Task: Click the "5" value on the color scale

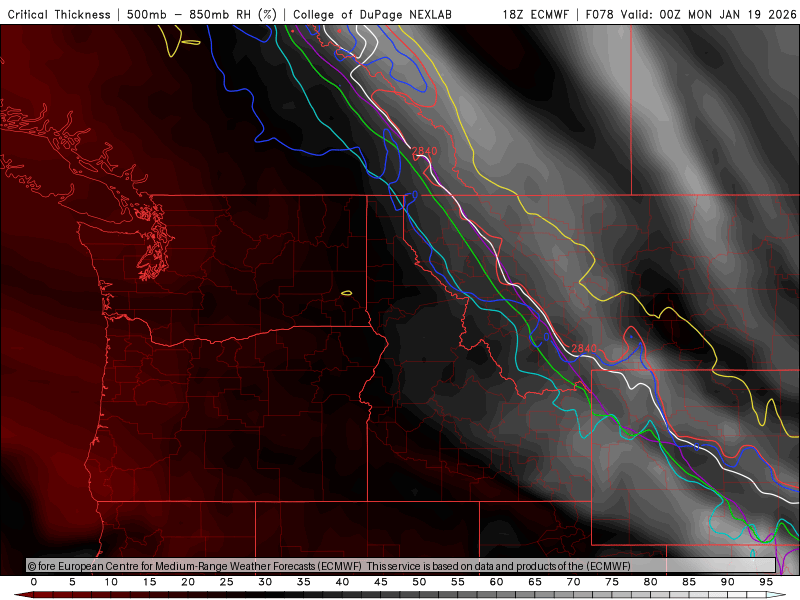Action: (x=72, y=582)
